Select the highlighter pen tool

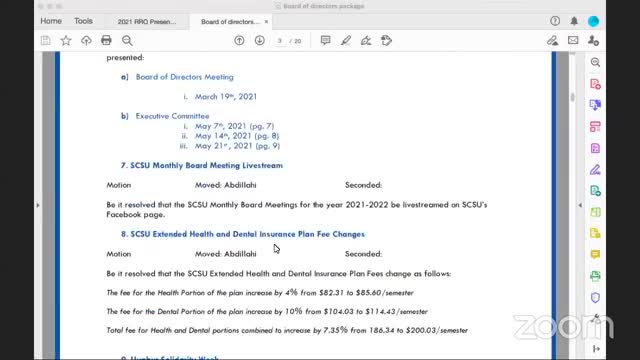346,40
